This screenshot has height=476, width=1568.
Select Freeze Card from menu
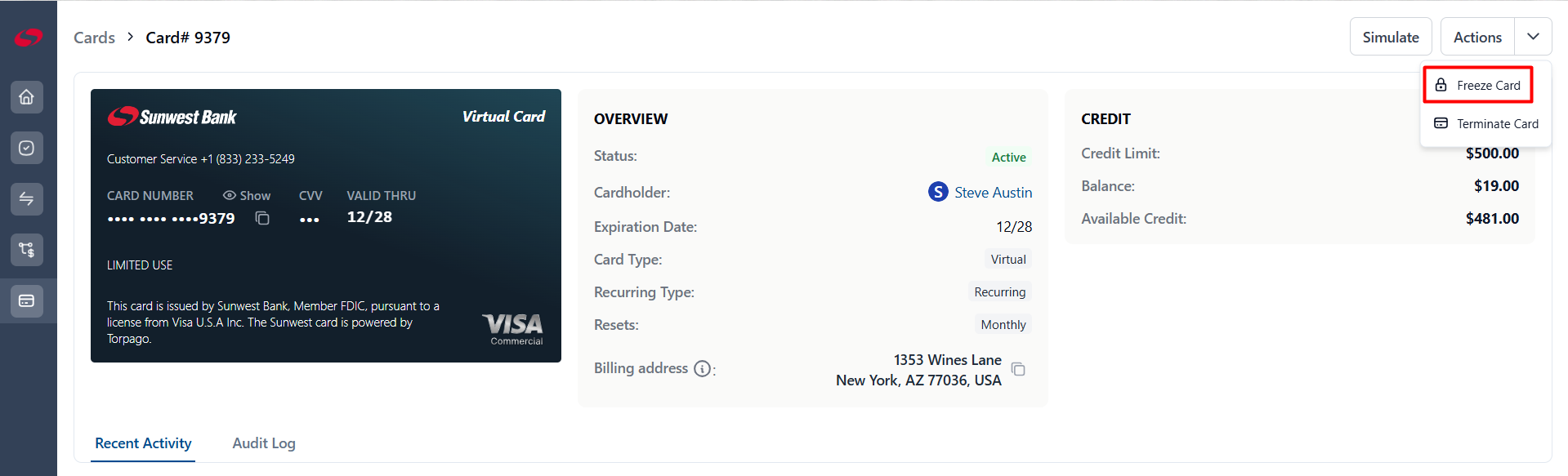pyautogui.click(x=1478, y=85)
